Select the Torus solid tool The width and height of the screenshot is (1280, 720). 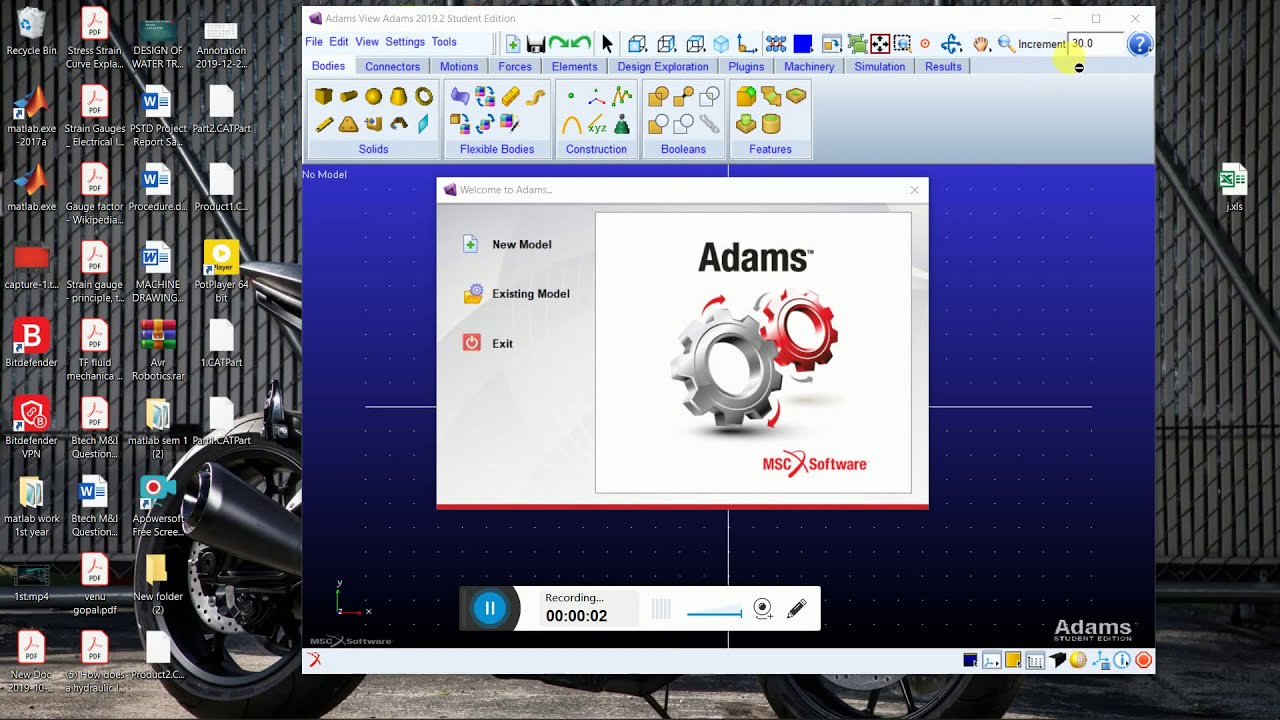point(424,97)
